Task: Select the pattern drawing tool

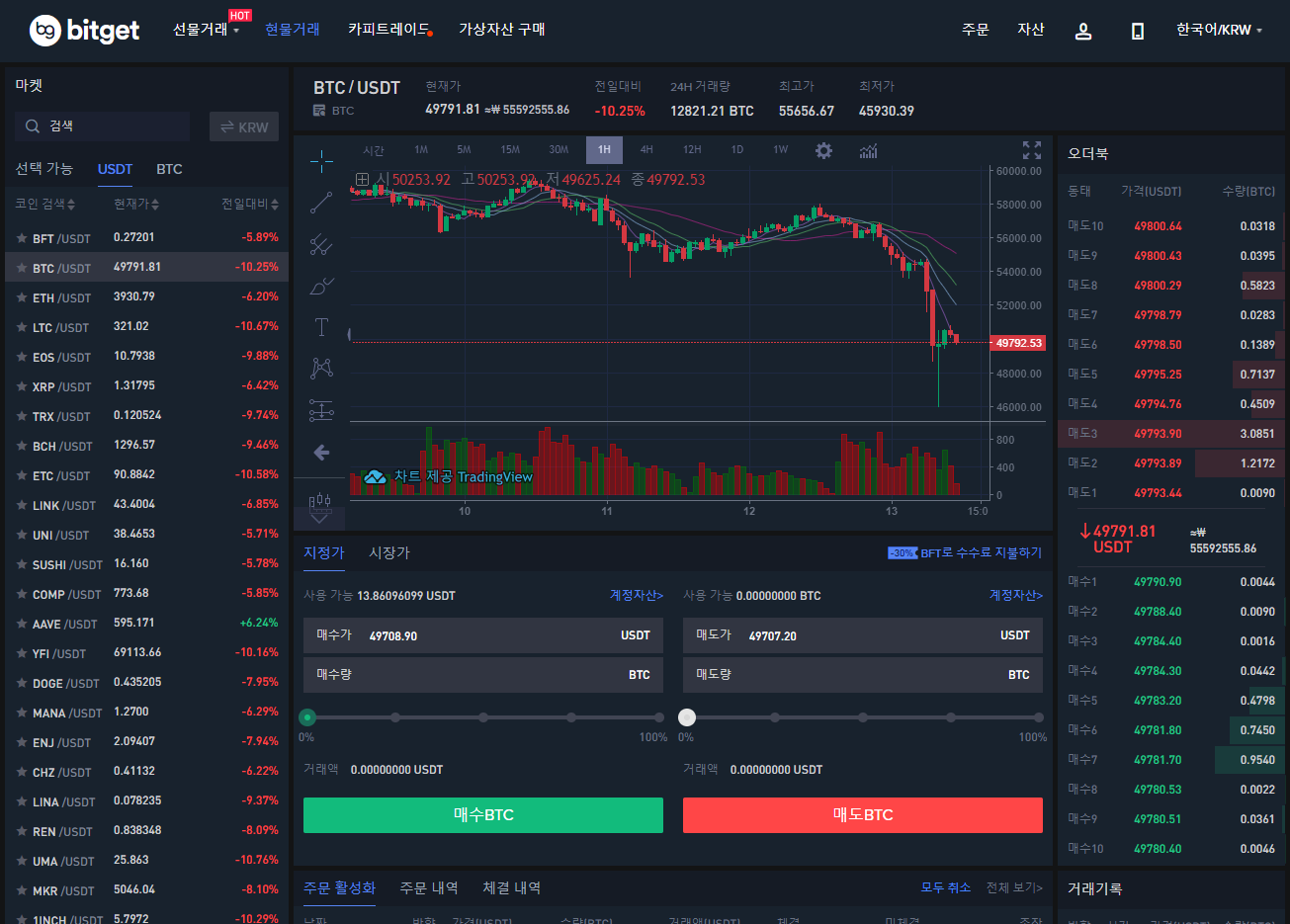Action: click(x=321, y=368)
